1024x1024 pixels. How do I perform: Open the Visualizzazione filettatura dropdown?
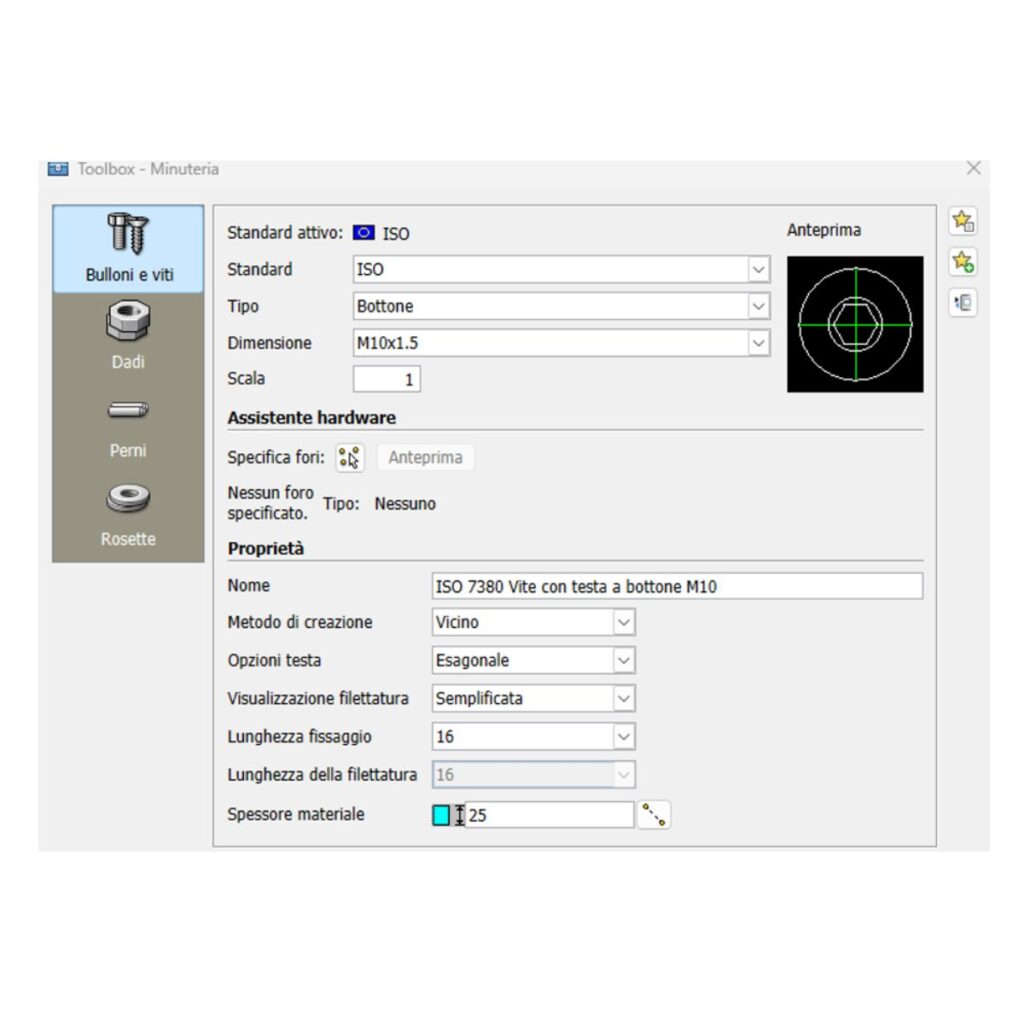point(534,699)
